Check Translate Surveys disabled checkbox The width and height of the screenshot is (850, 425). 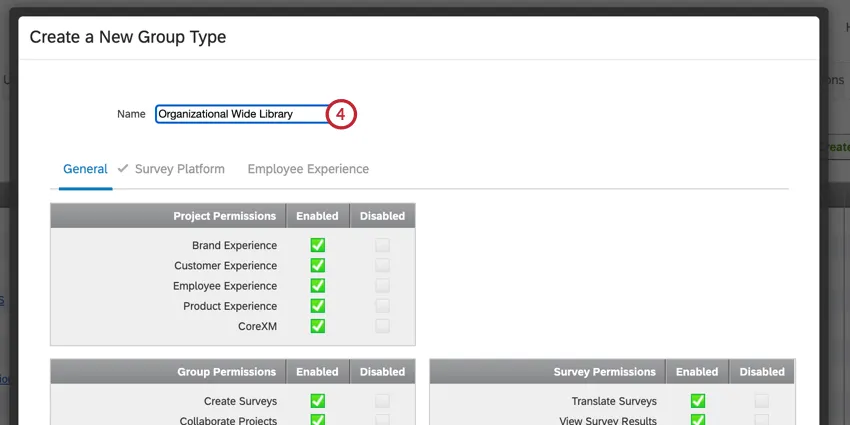tap(762, 401)
